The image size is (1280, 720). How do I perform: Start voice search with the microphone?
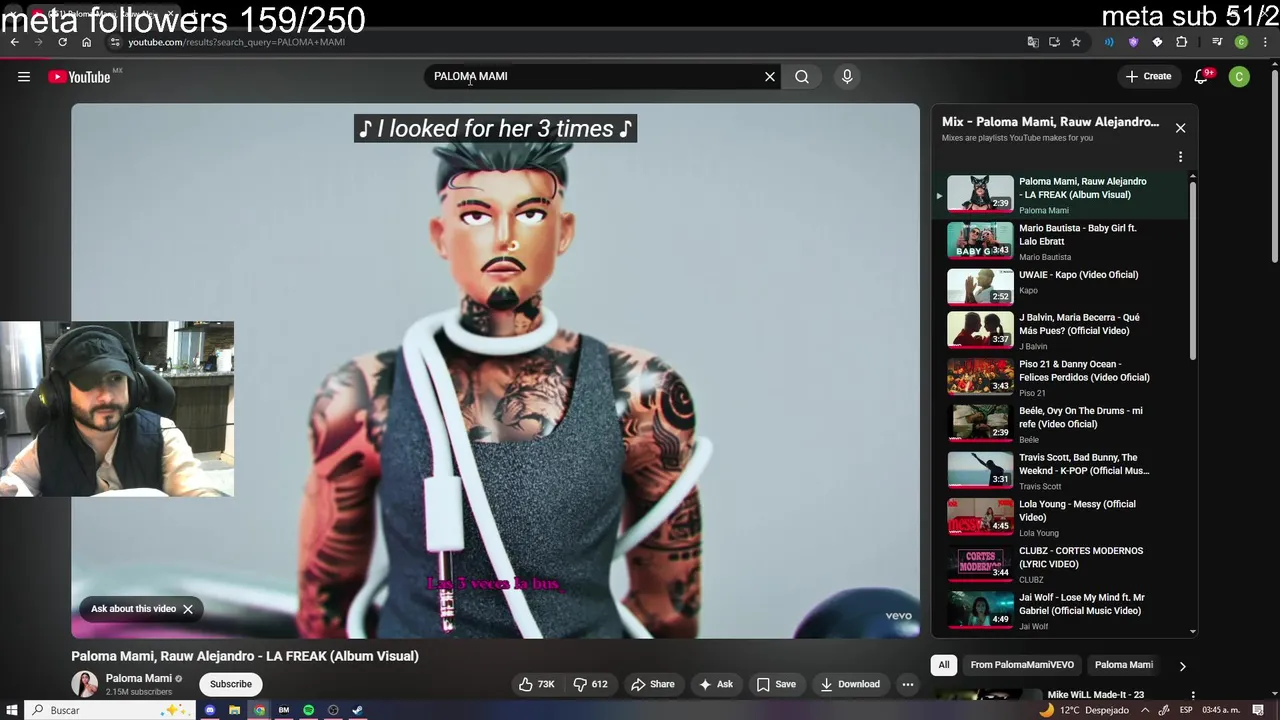(847, 77)
